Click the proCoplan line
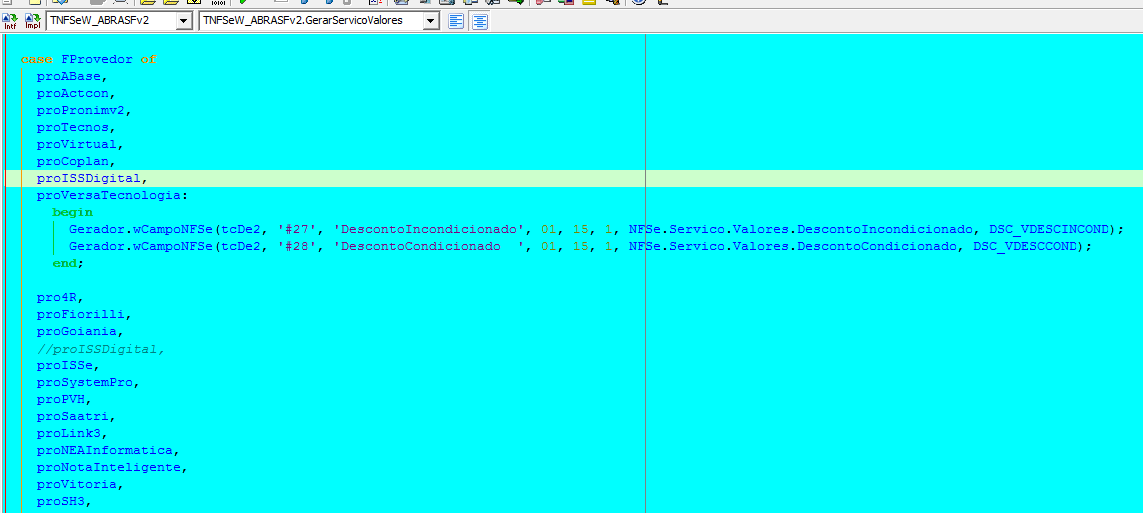This screenshot has height=513, width=1143. click(x=77, y=162)
